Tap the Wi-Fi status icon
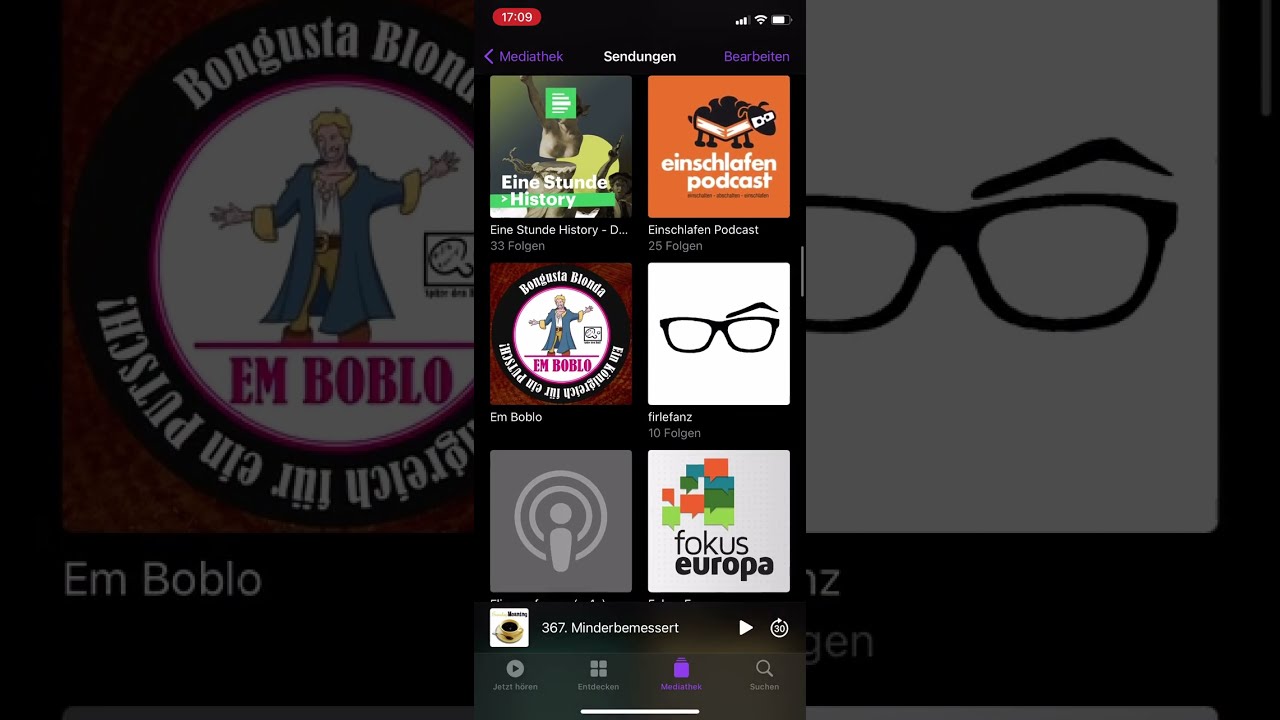 (760, 20)
